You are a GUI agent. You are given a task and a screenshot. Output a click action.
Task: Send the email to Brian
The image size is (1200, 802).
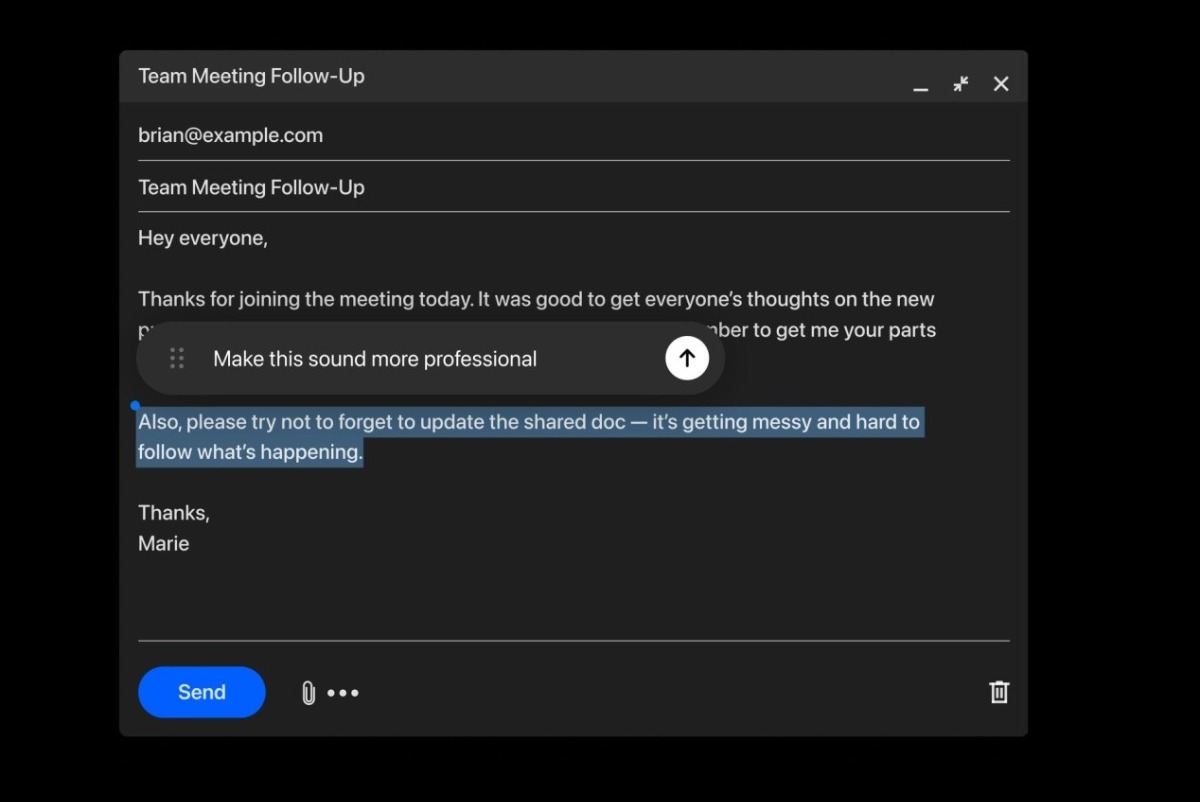(x=201, y=692)
